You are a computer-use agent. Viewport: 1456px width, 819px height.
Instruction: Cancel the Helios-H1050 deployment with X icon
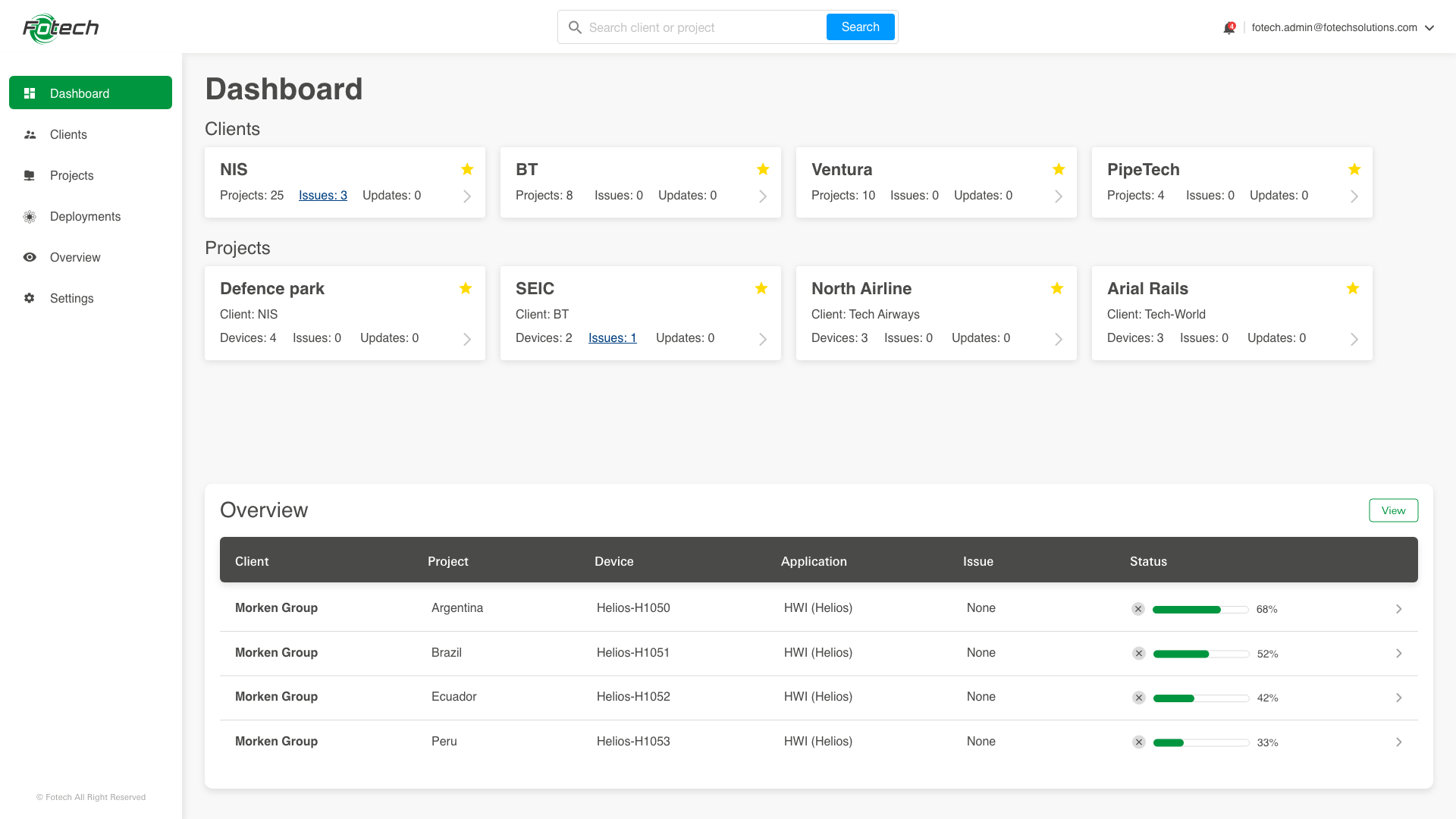point(1138,609)
